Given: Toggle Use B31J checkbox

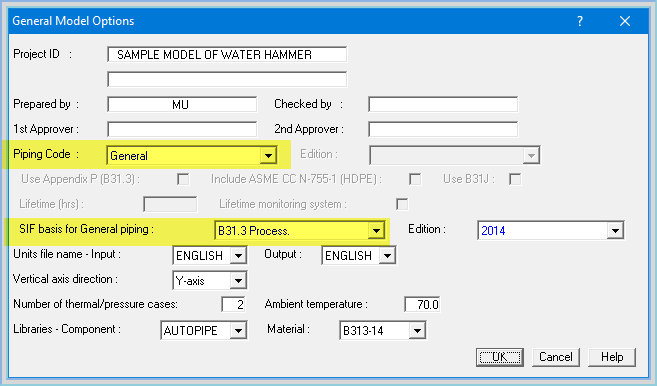Looking at the screenshot, I should pos(515,179).
